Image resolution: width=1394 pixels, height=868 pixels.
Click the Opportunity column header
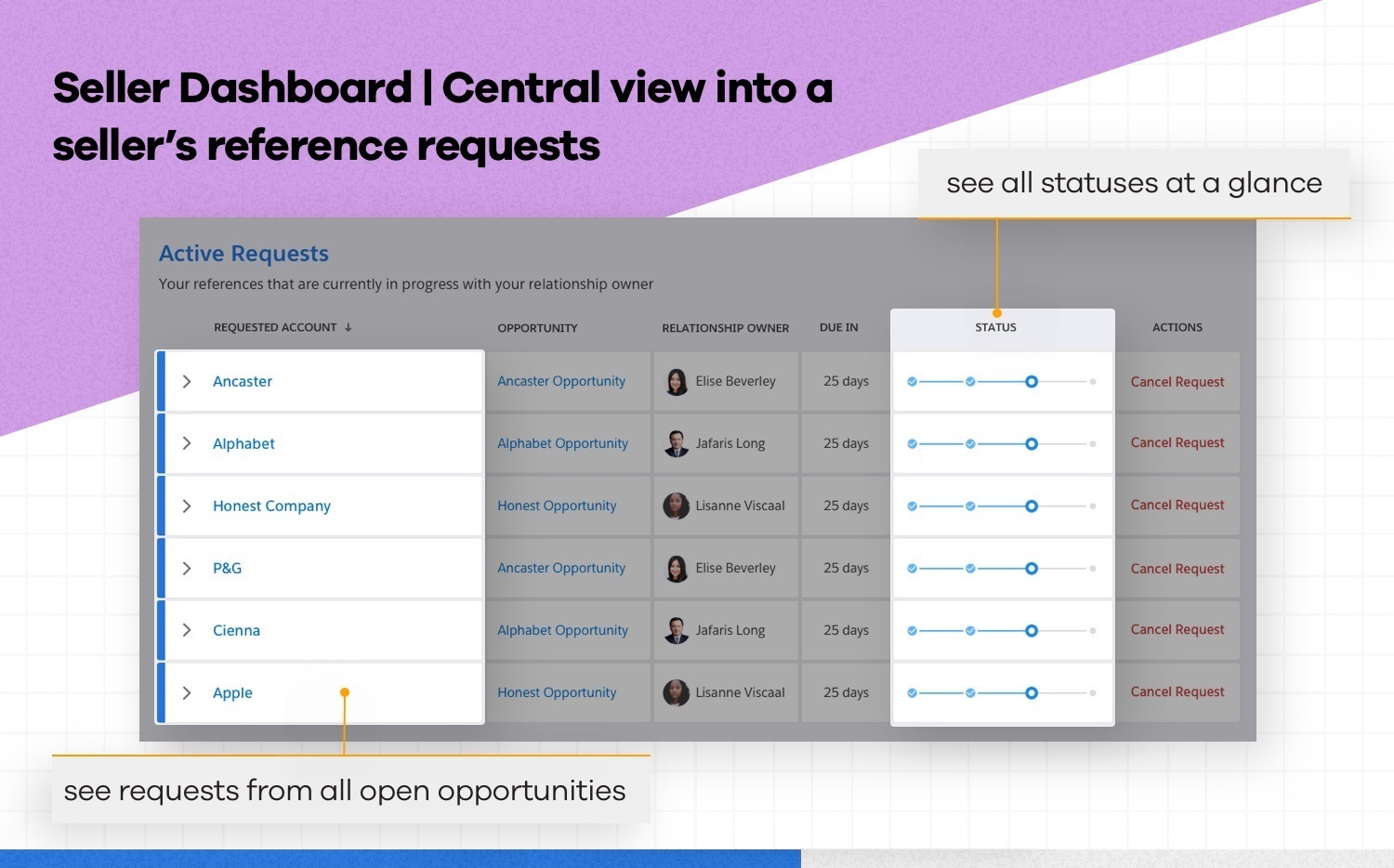tap(537, 328)
